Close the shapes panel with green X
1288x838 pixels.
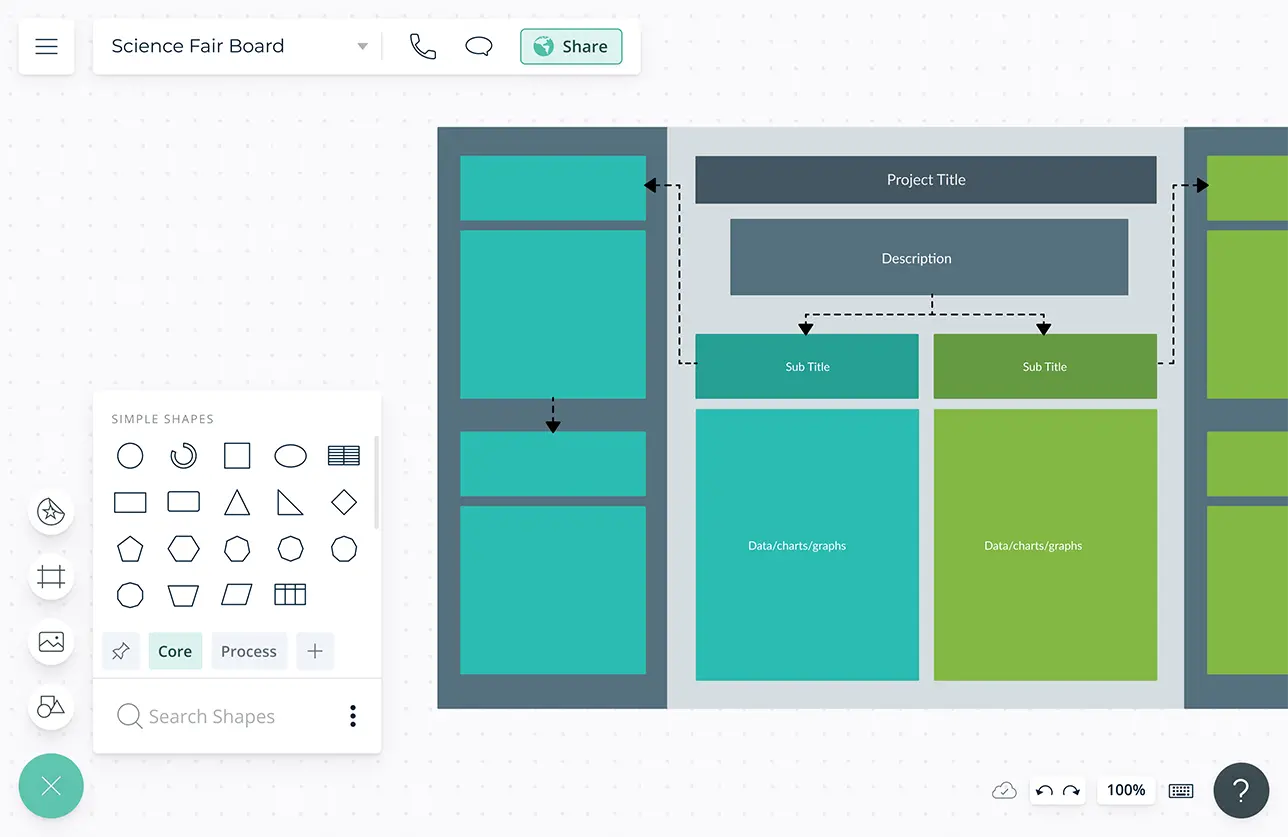[x=51, y=786]
